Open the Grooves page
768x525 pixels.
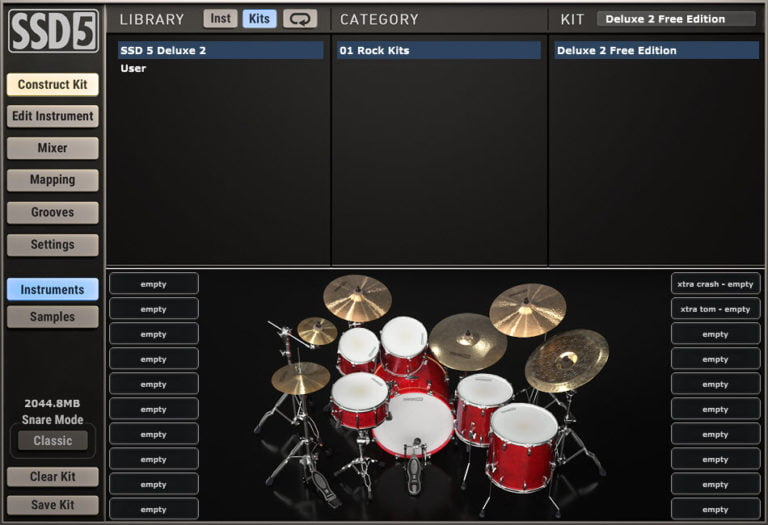pos(52,212)
